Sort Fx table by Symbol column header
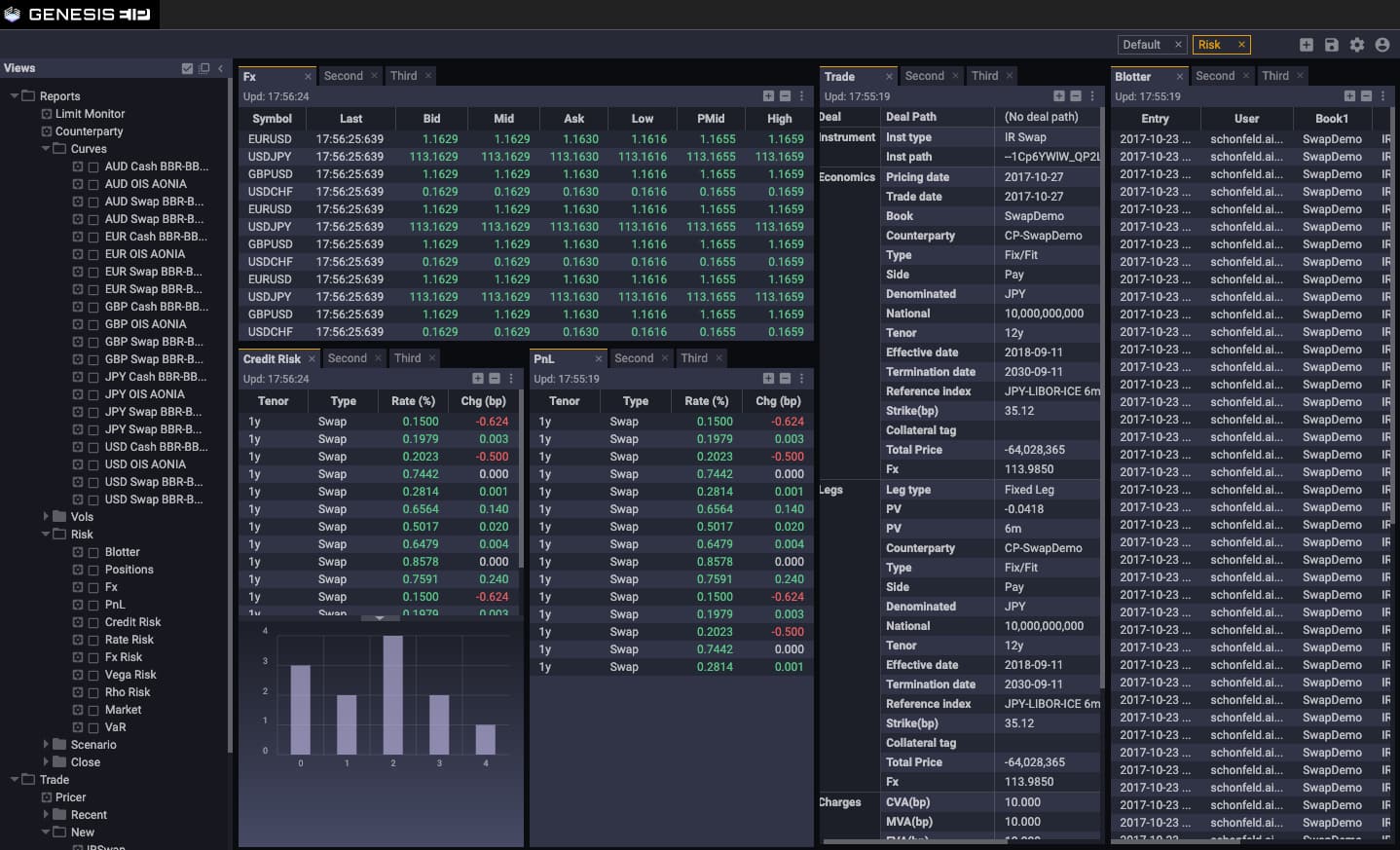1400x850 pixels. click(x=273, y=119)
